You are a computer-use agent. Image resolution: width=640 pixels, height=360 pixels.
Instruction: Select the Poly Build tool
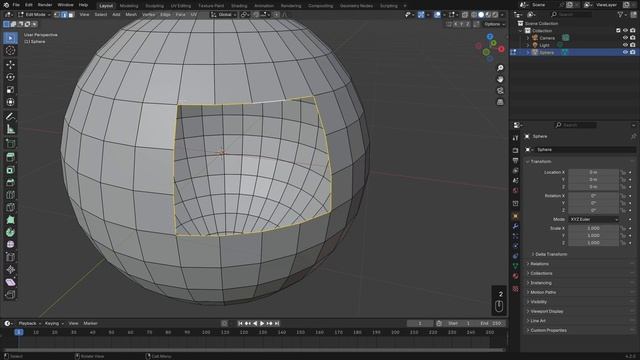(x=10, y=220)
